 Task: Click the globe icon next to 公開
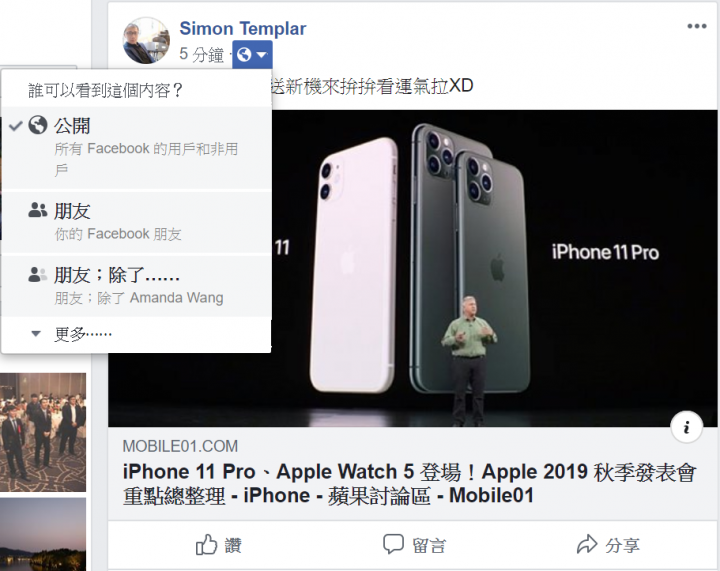(x=38, y=125)
